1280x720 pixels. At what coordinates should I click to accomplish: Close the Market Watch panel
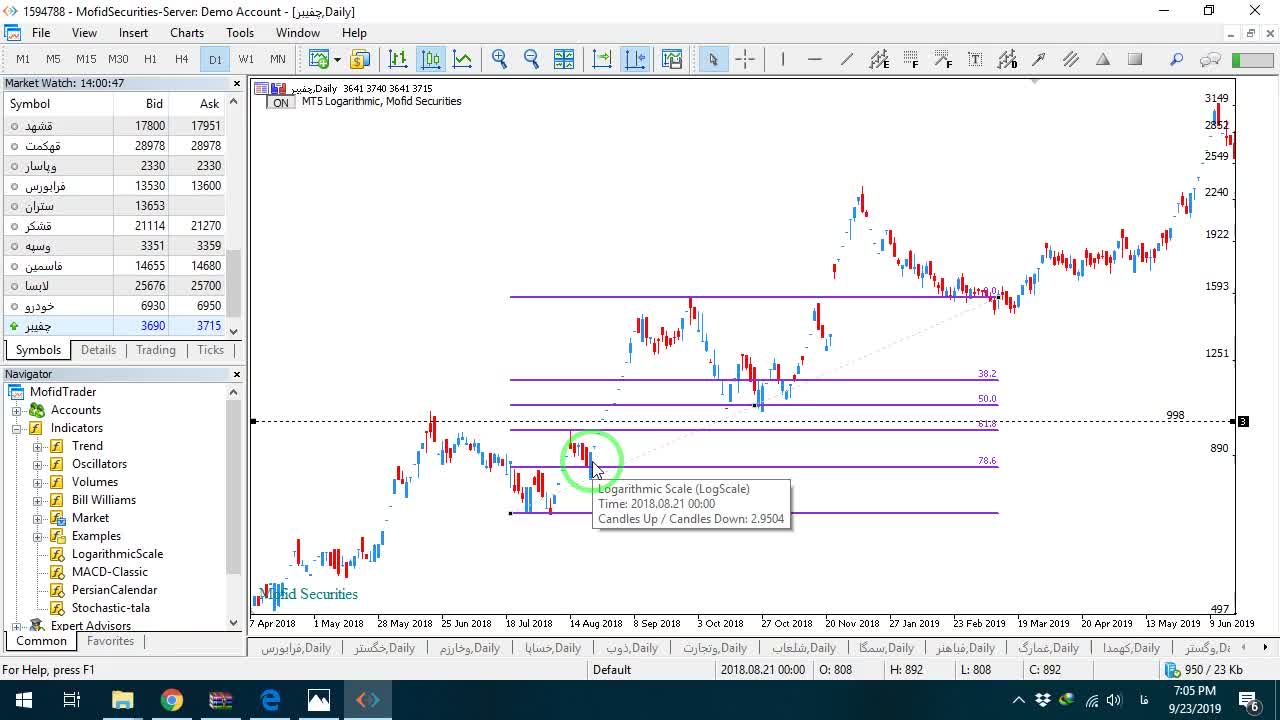[x=237, y=83]
